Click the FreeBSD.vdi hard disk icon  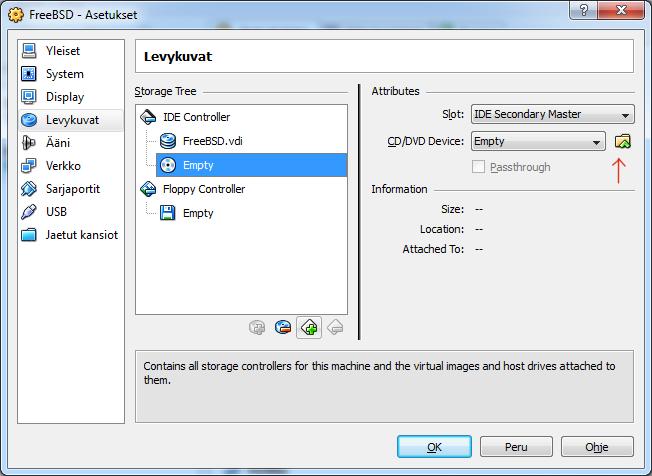tap(168, 141)
